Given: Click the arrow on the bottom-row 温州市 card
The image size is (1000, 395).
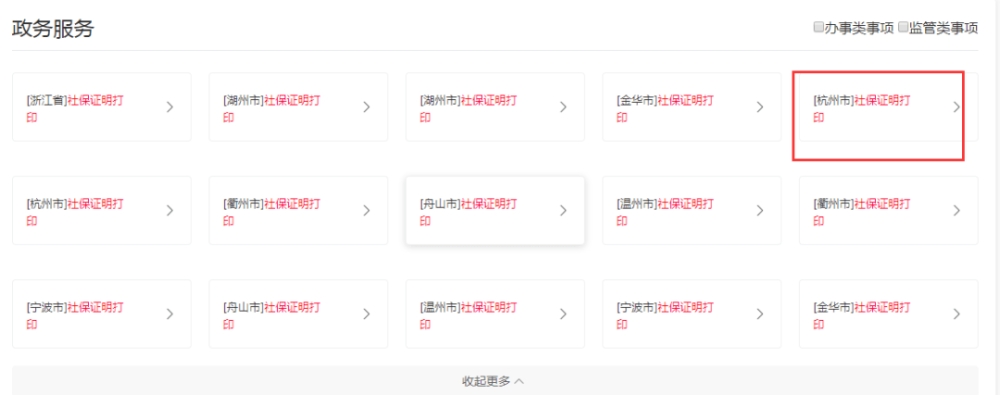Looking at the screenshot, I should (x=562, y=314).
